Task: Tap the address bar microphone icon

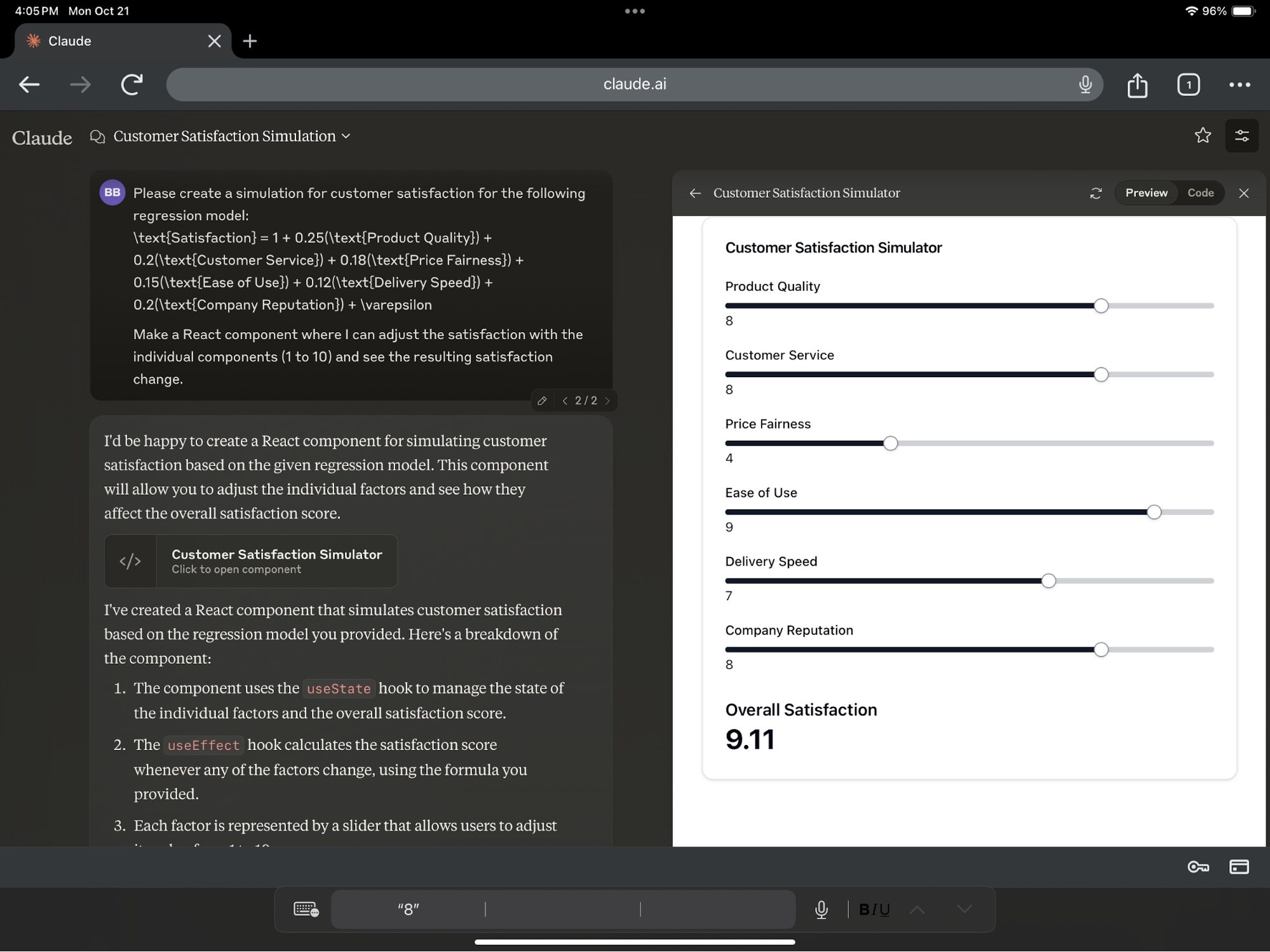Action: (1085, 84)
